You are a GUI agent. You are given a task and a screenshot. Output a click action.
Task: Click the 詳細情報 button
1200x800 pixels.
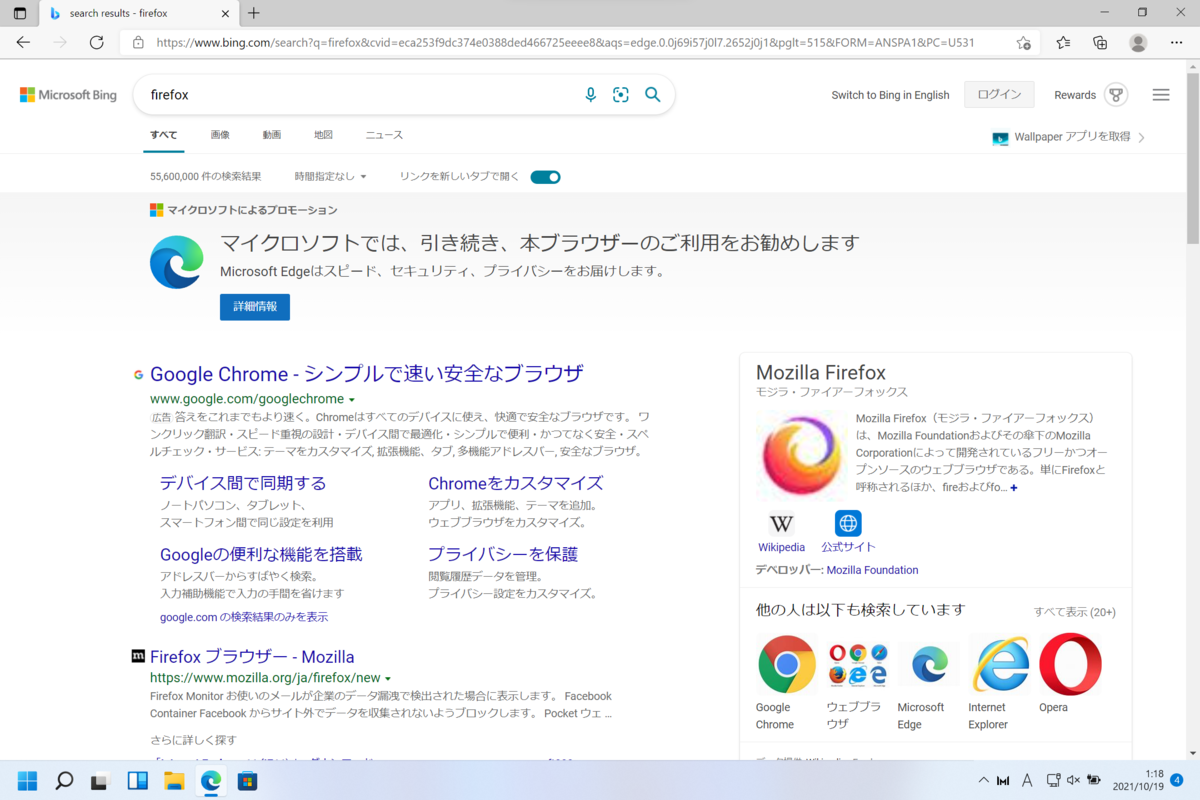255,307
